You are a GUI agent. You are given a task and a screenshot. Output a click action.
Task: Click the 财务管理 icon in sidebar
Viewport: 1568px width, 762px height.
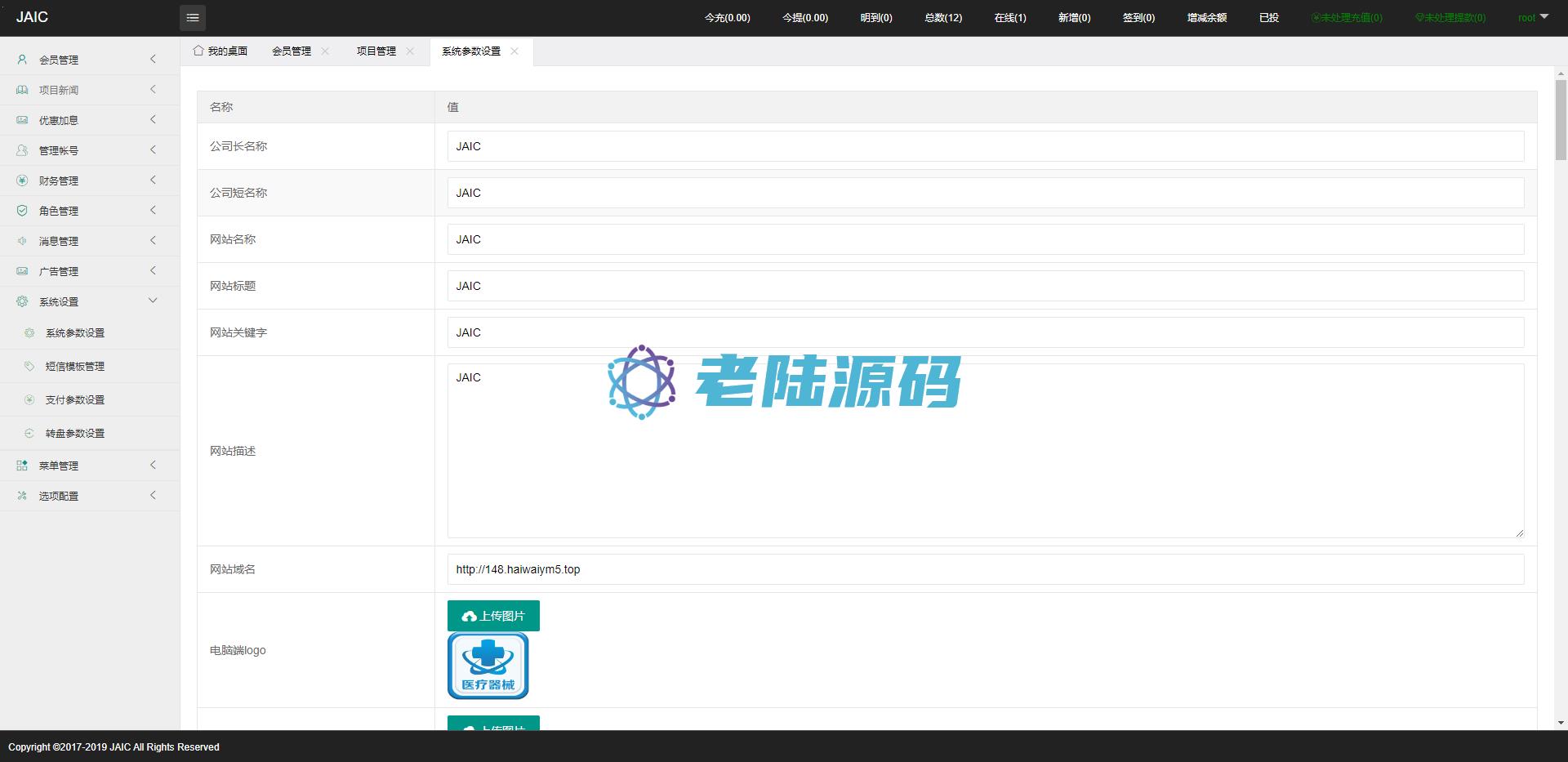[22, 180]
